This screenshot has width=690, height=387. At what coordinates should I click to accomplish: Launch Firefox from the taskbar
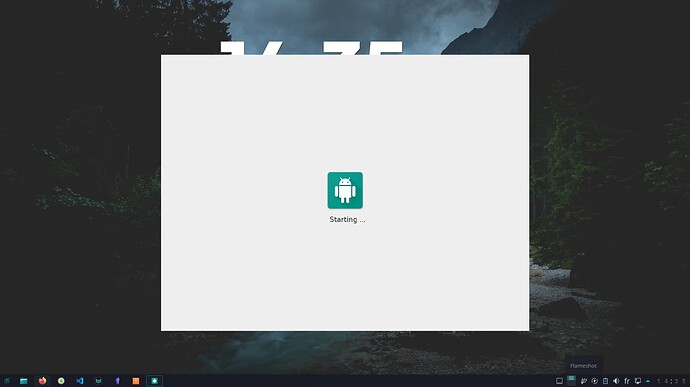[x=42, y=381]
